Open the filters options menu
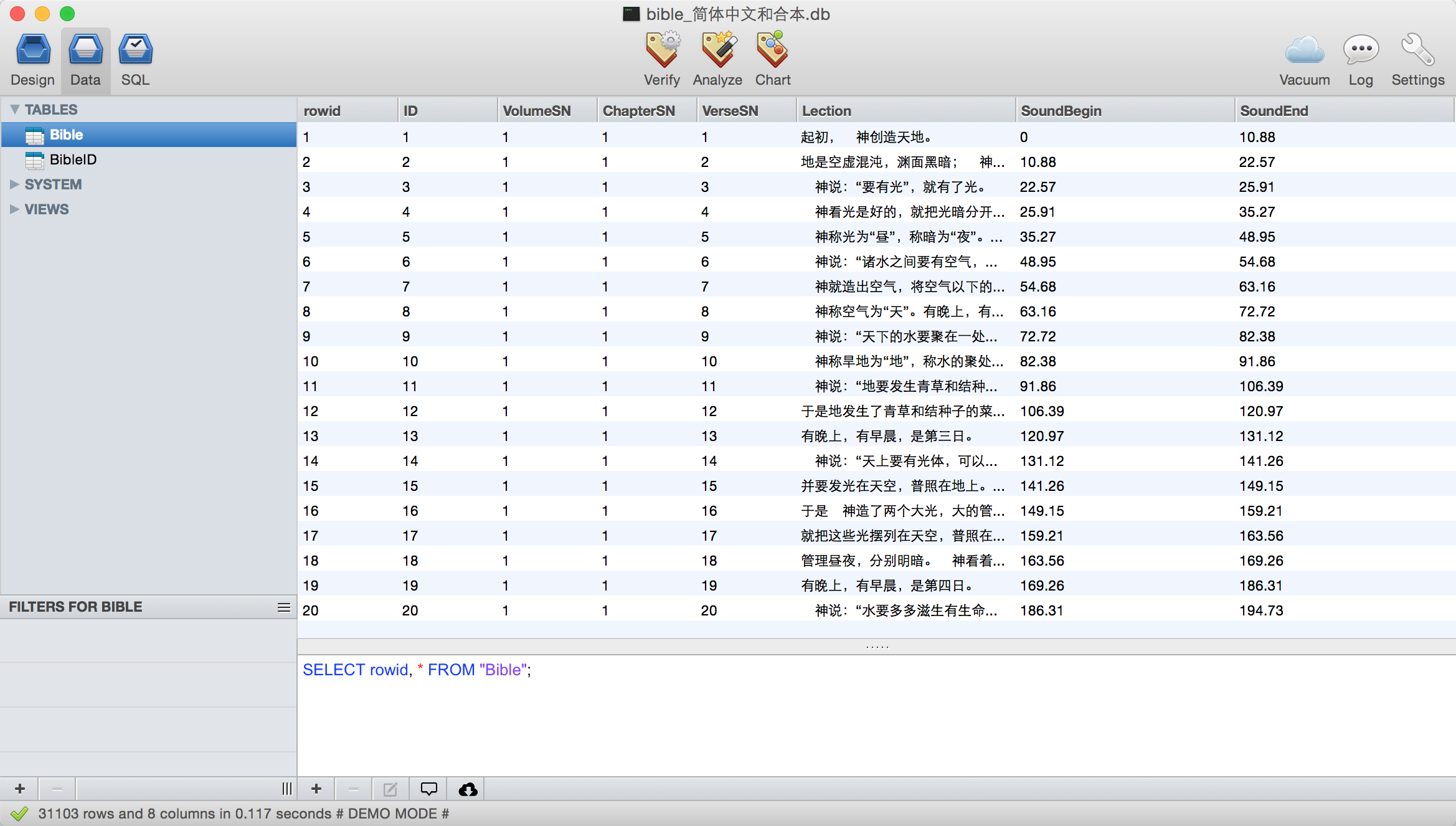 click(x=283, y=607)
